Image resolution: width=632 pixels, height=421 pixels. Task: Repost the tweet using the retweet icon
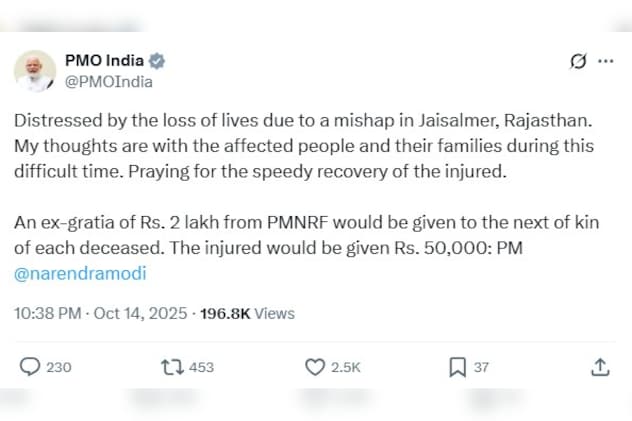(x=172, y=367)
